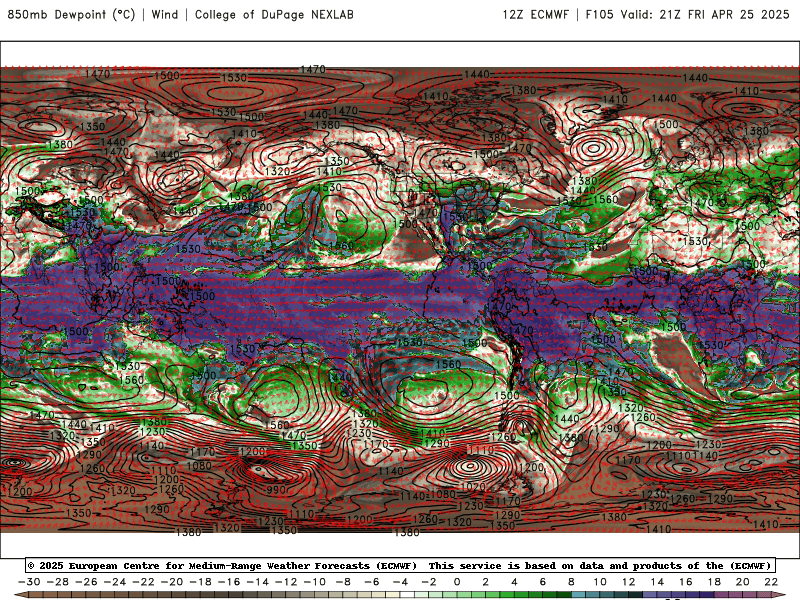Select the '12Z ECMWF' model run label
The image size is (800, 600).
[535, 14]
